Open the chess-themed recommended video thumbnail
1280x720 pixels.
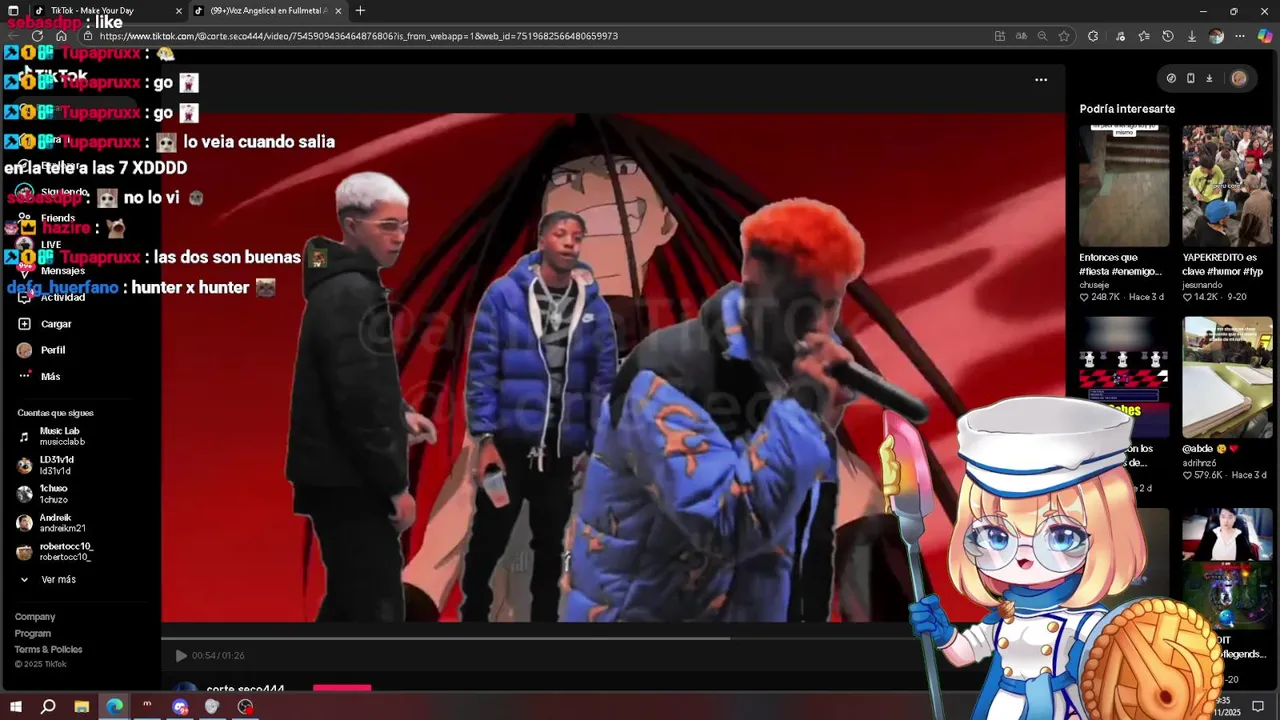1124,377
